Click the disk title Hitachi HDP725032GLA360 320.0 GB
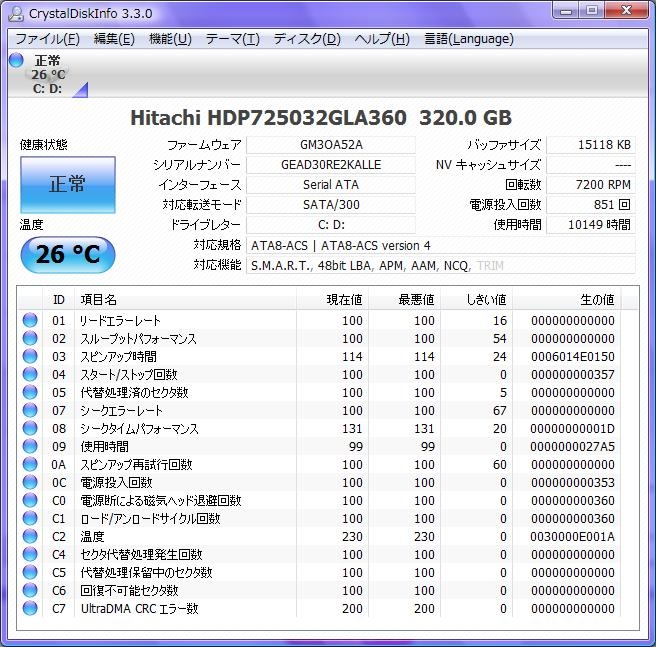 pyautogui.click(x=321, y=118)
